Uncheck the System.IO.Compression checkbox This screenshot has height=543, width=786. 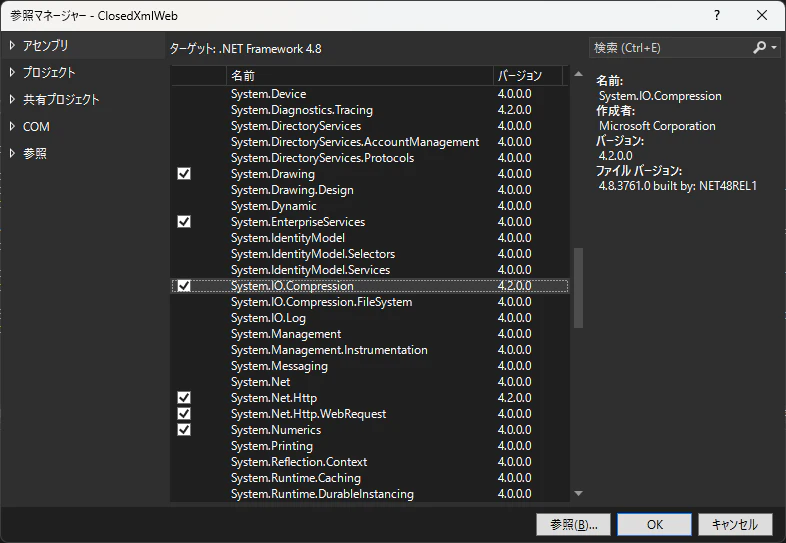[184, 286]
